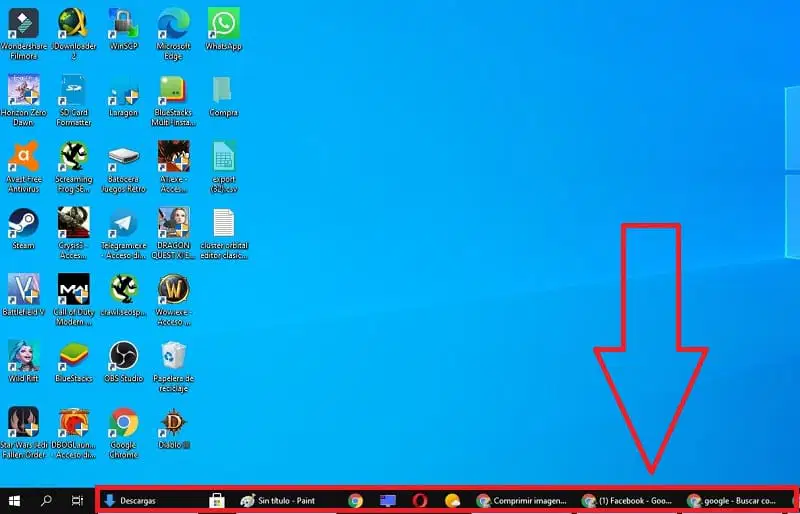This screenshot has height=514, width=800.
Task: Open Opera browser from the taskbar
Action: tap(420, 501)
